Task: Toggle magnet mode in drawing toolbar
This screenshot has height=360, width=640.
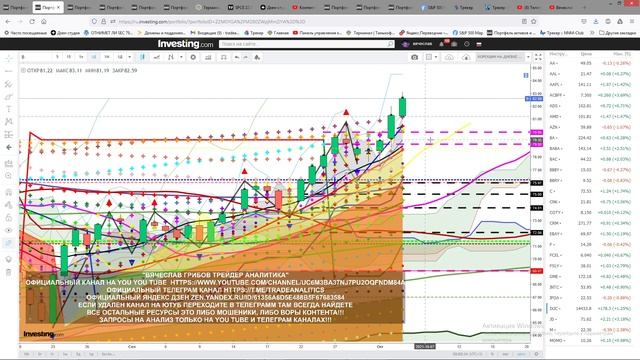Action: click(9, 192)
